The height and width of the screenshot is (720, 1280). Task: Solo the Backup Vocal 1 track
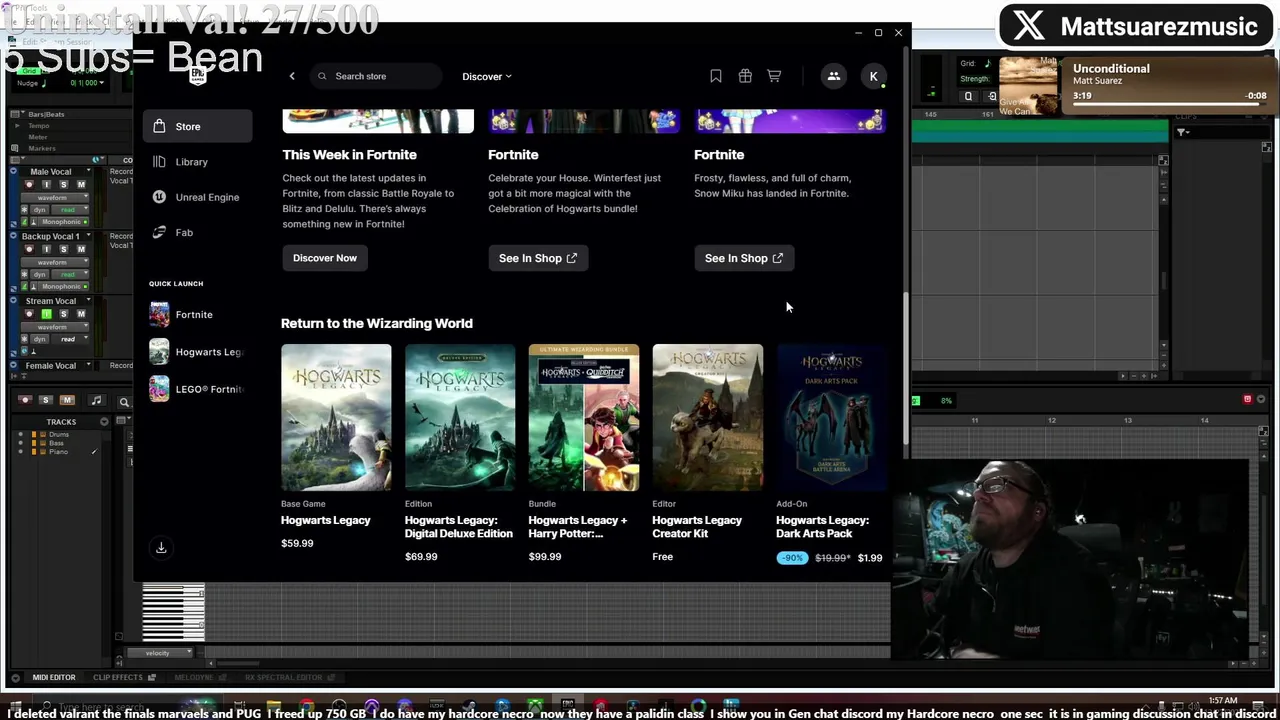64,249
